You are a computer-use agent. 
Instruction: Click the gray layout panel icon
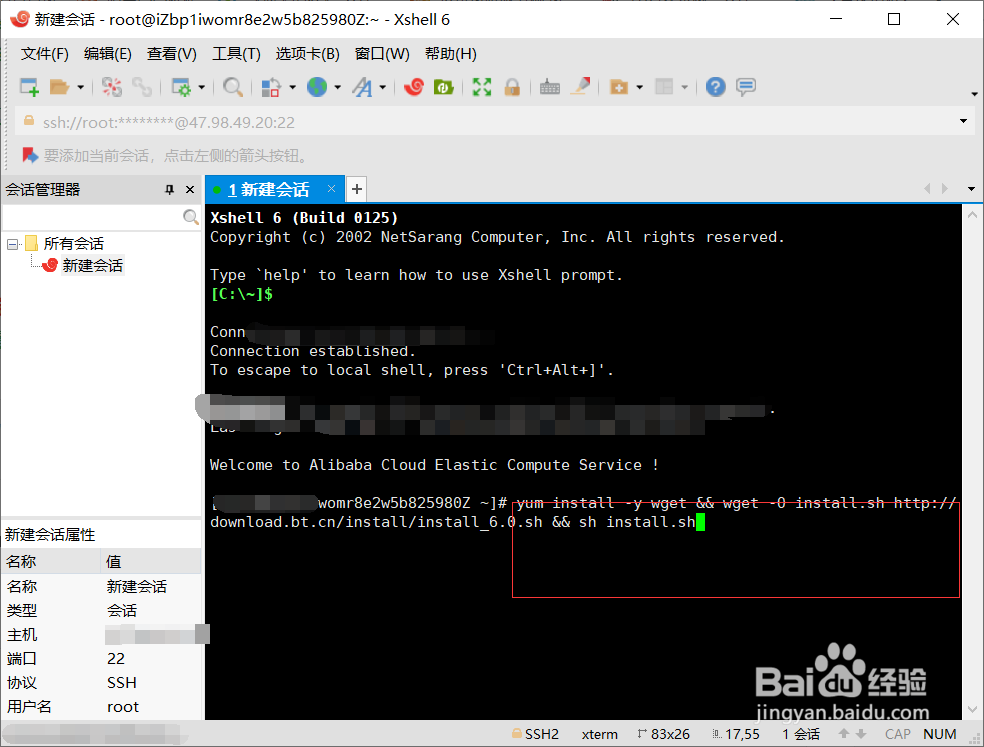(664, 87)
